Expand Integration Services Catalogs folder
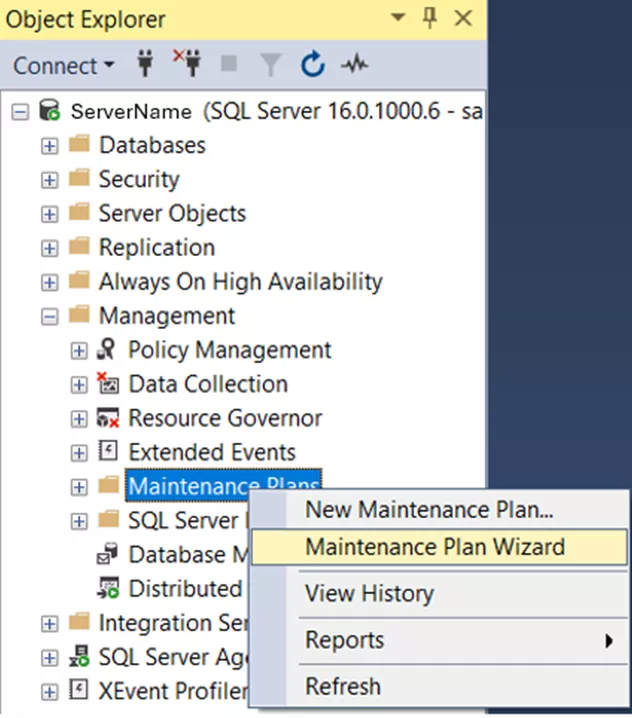 pos(49,624)
